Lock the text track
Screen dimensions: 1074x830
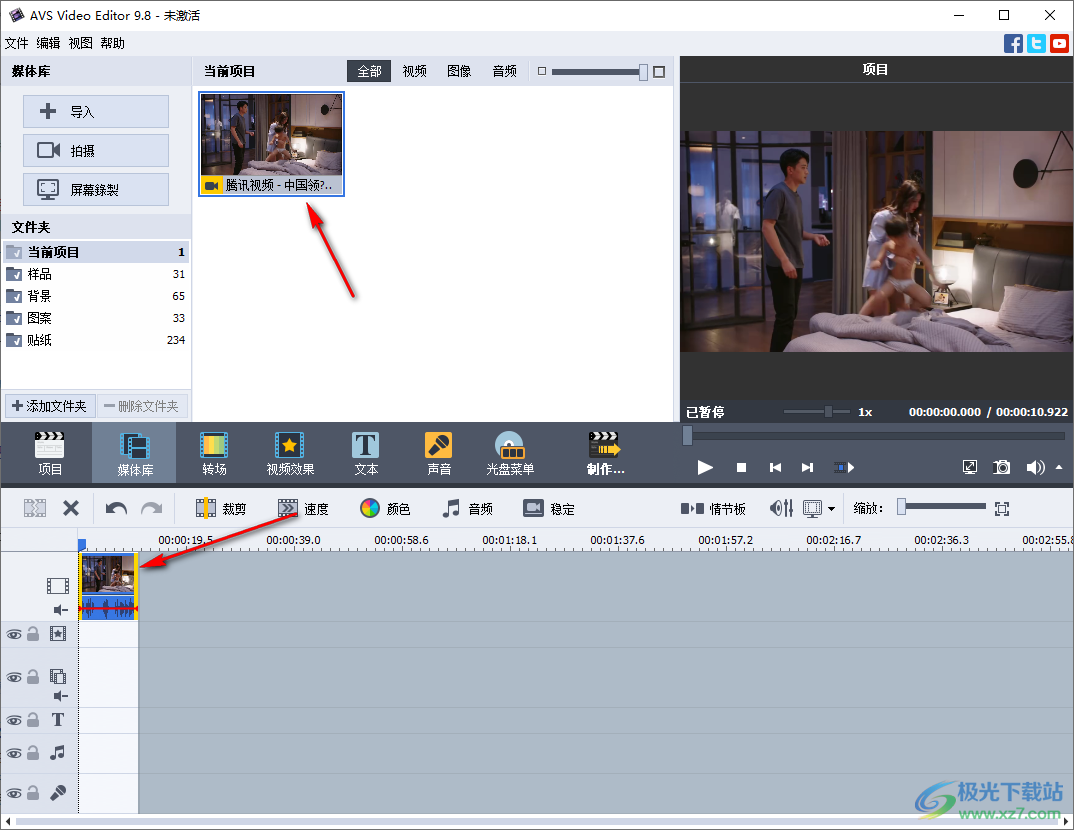[x=33, y=720]
